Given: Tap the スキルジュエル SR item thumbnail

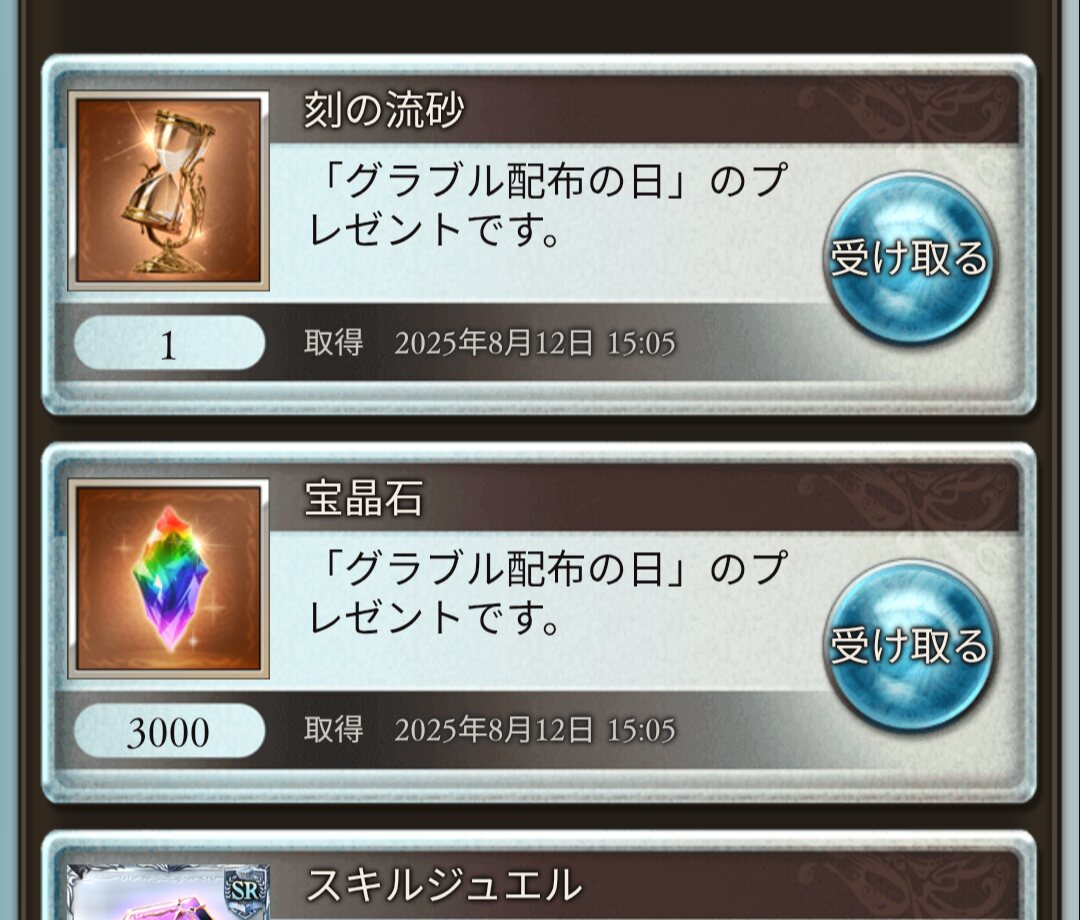Looking at the screenshot, I should [168, 892].
